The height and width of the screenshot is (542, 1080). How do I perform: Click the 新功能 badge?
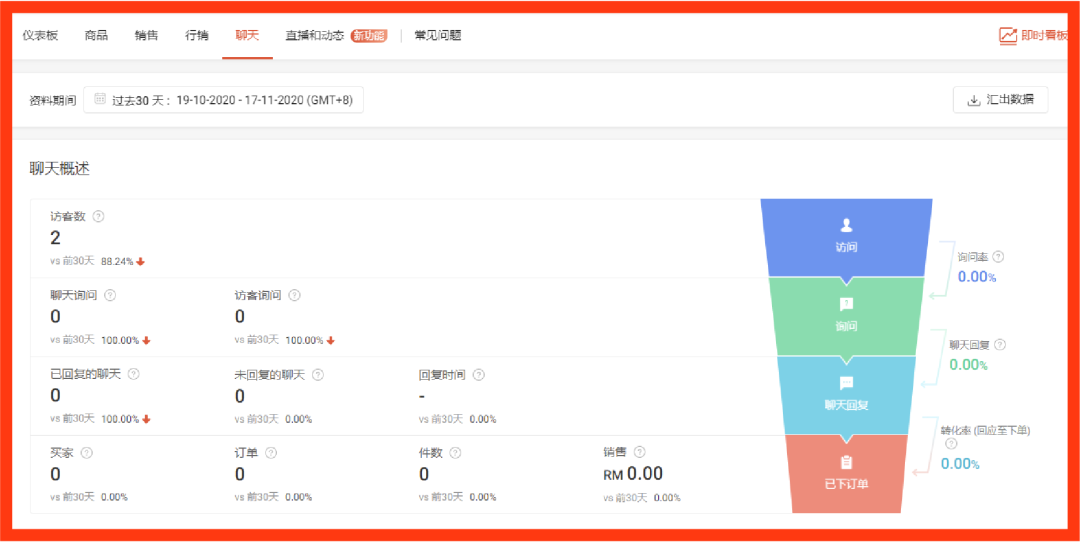pos(368,36)
